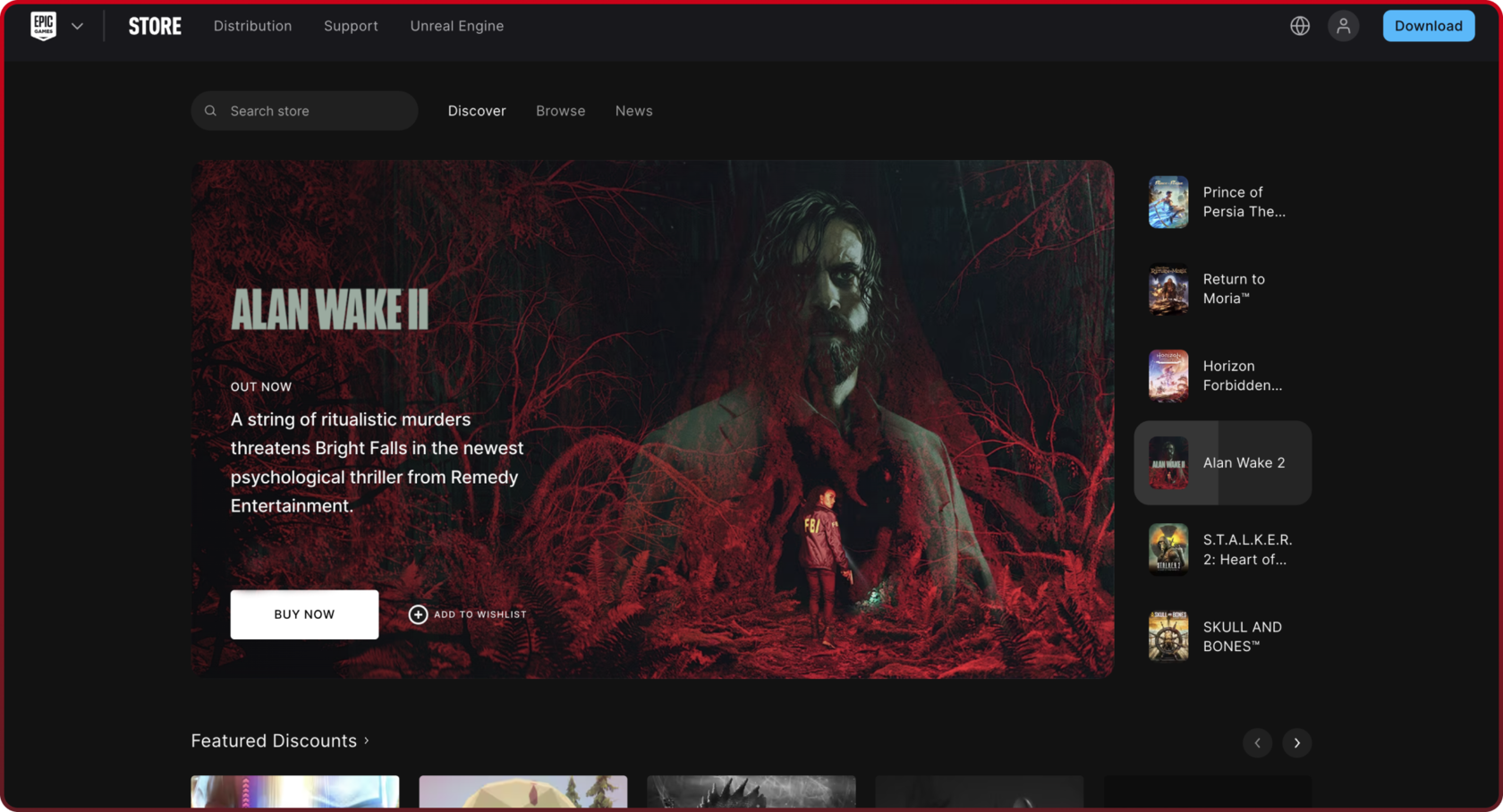Focus the Search store input field
Screen dimensions: 1503x812
[313, 111]
